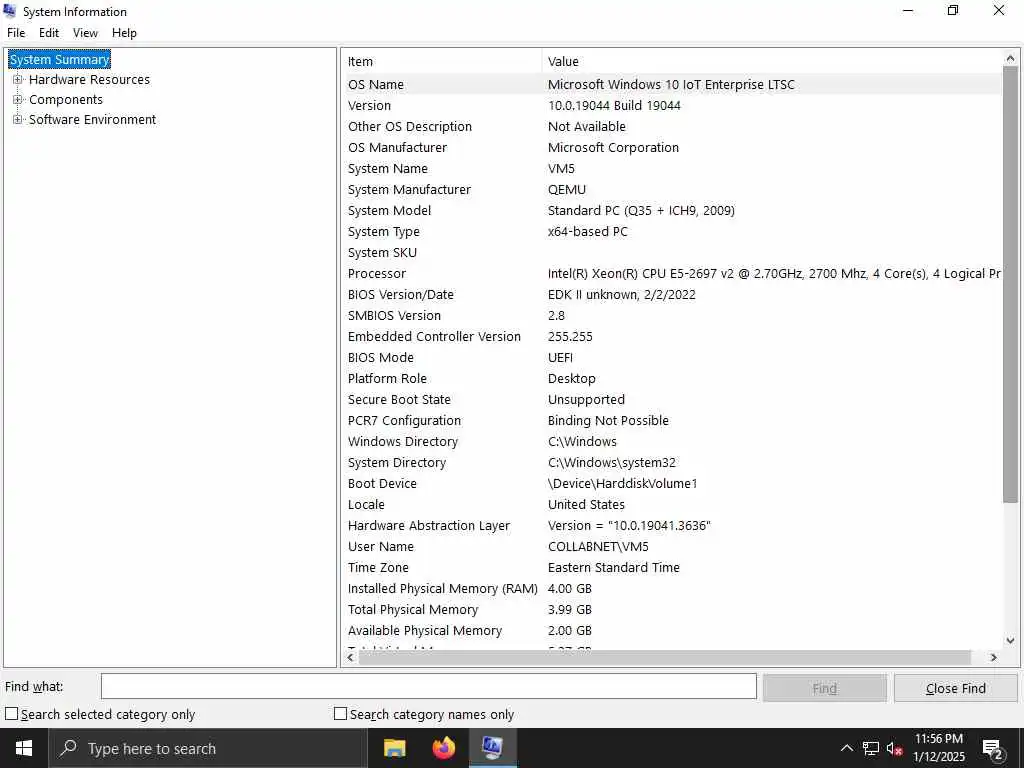The height and width of the screenshot is (768, 1024).
Task: Open the Windows Start menu
Action: 24,748
